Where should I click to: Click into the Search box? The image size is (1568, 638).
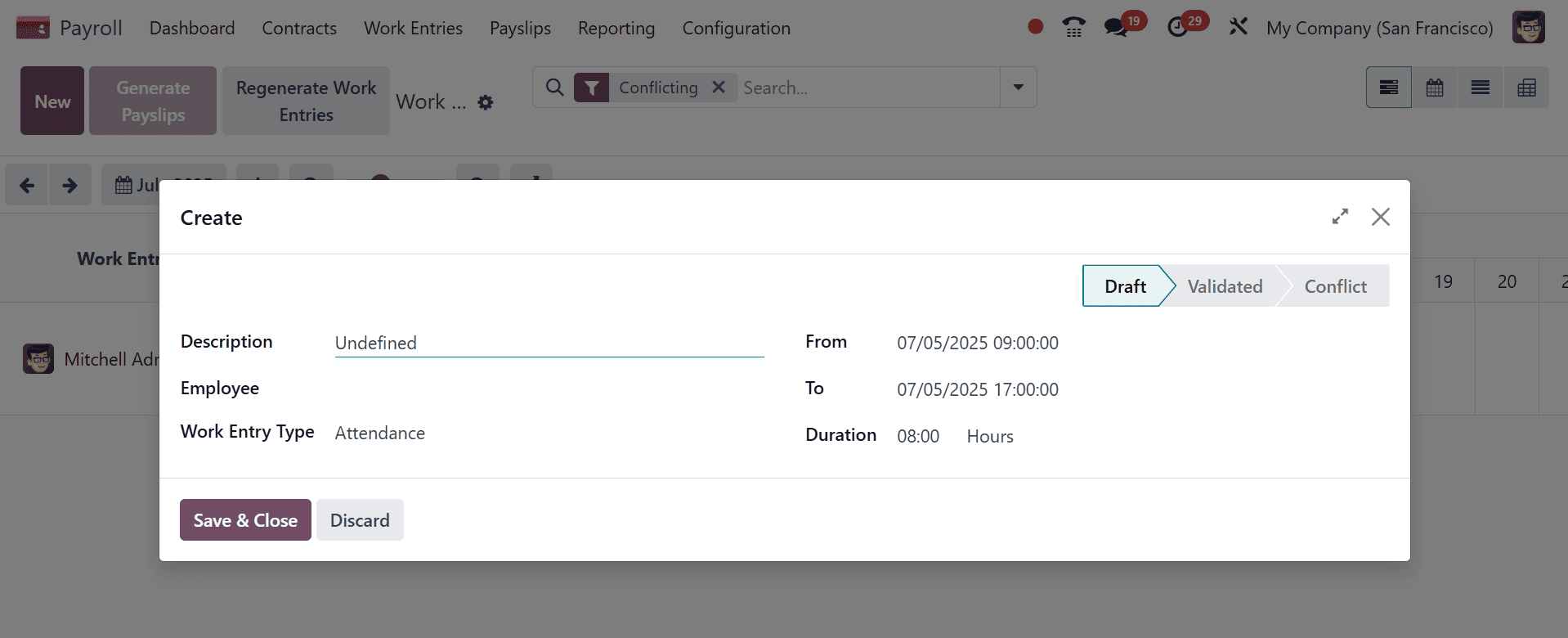pos(868,88)
